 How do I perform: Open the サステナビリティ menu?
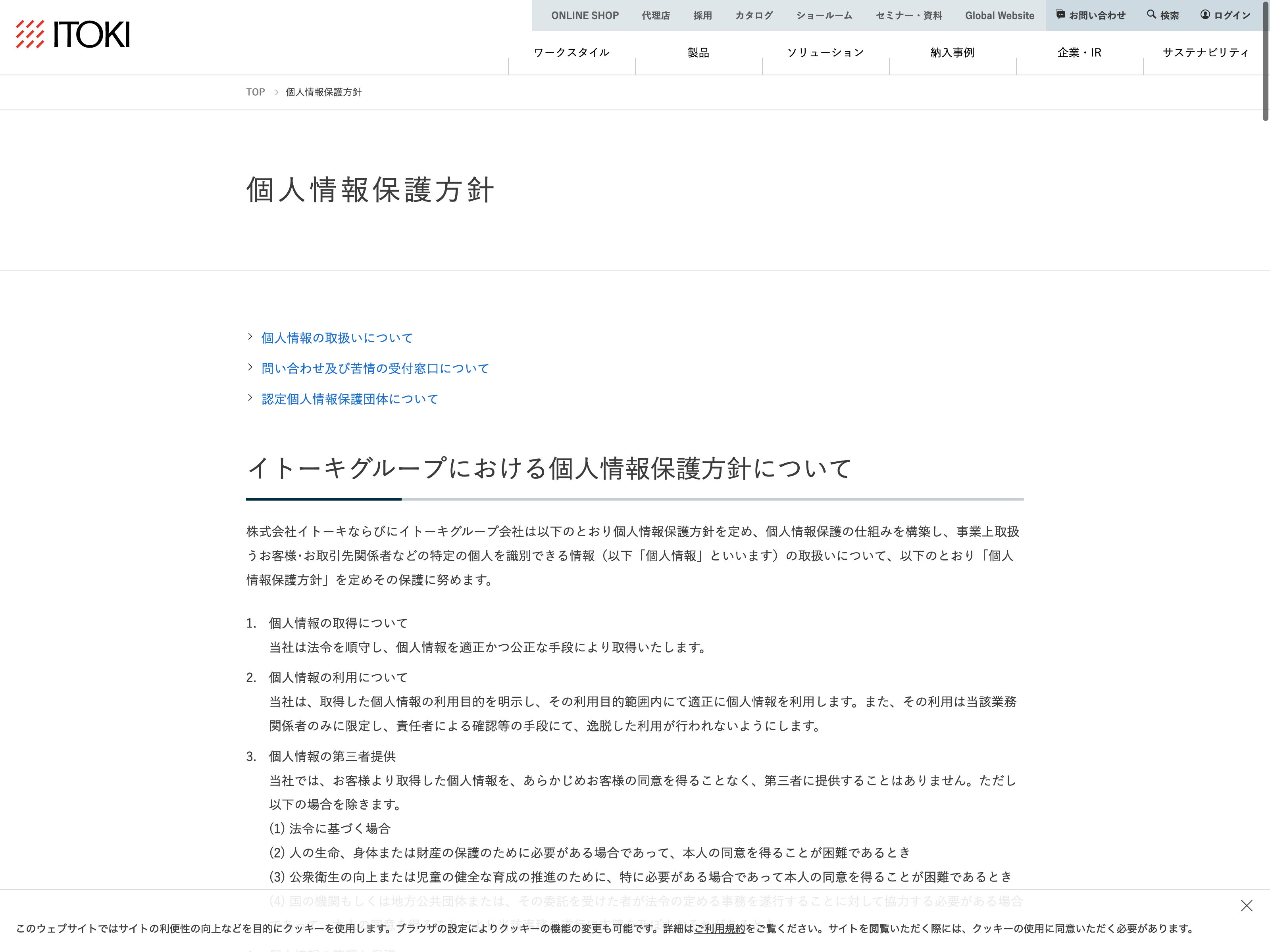click(x=1206, y=53)
